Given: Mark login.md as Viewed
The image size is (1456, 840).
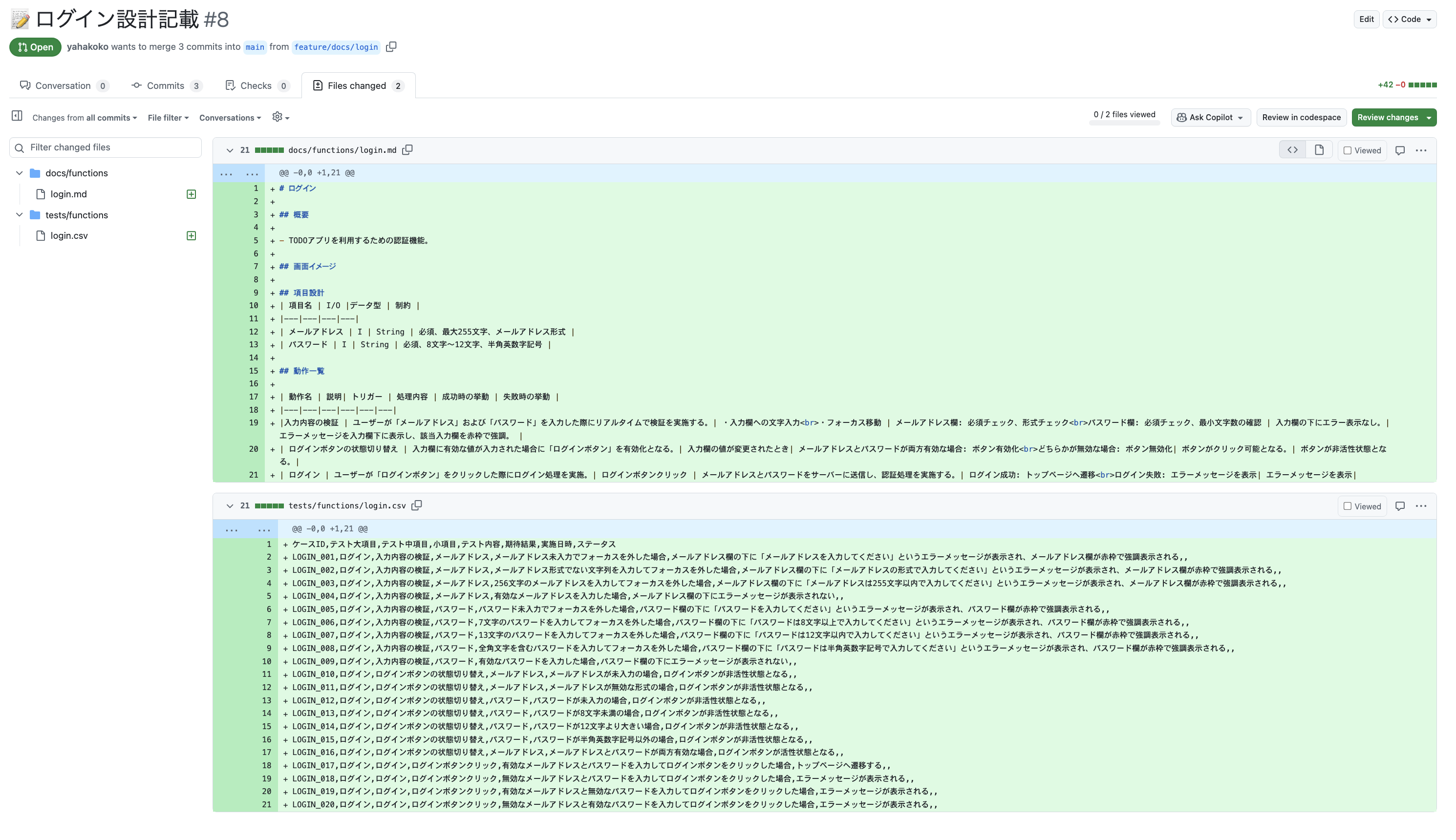Looking at the screenshot, I should point(1348,150).
